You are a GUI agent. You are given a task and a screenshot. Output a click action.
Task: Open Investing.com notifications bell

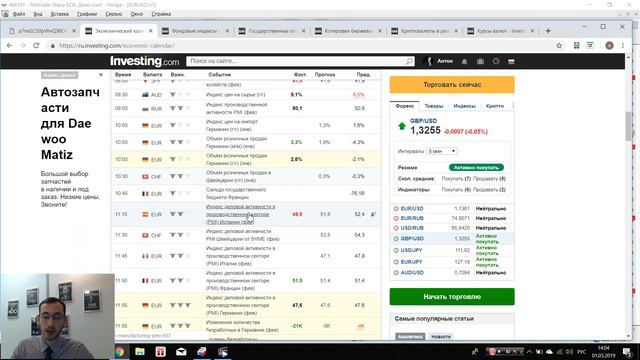pos(464,61)
